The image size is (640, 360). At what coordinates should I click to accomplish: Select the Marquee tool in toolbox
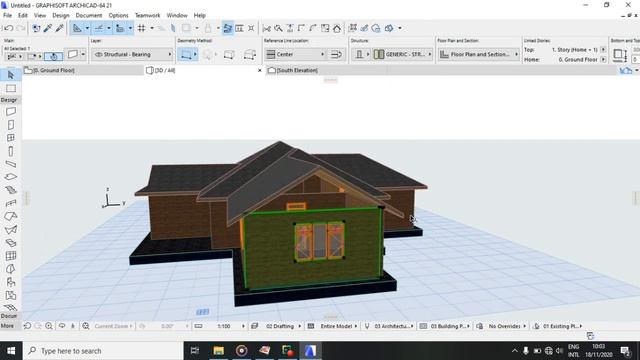click(x=11, y=89)
